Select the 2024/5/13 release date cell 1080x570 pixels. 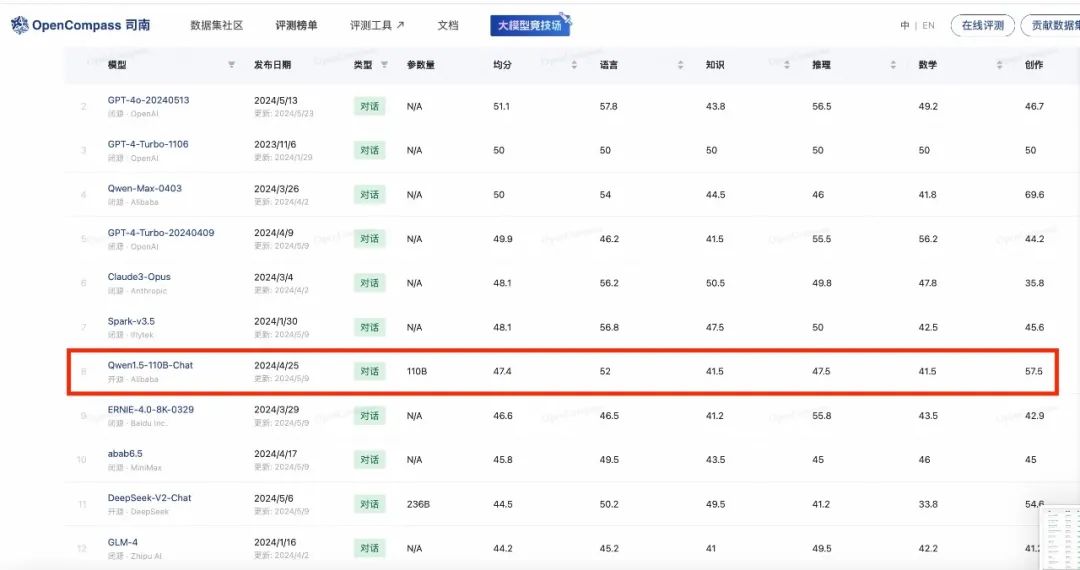276,101
